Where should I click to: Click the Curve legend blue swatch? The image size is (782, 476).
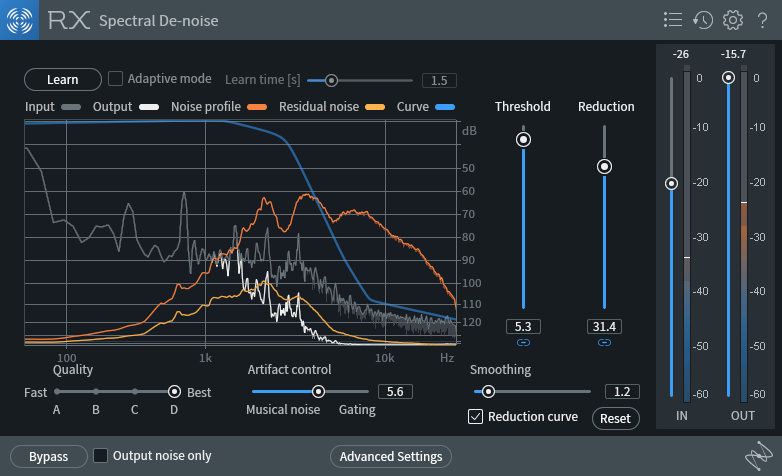pyautogui.click(x=445, y=107)
